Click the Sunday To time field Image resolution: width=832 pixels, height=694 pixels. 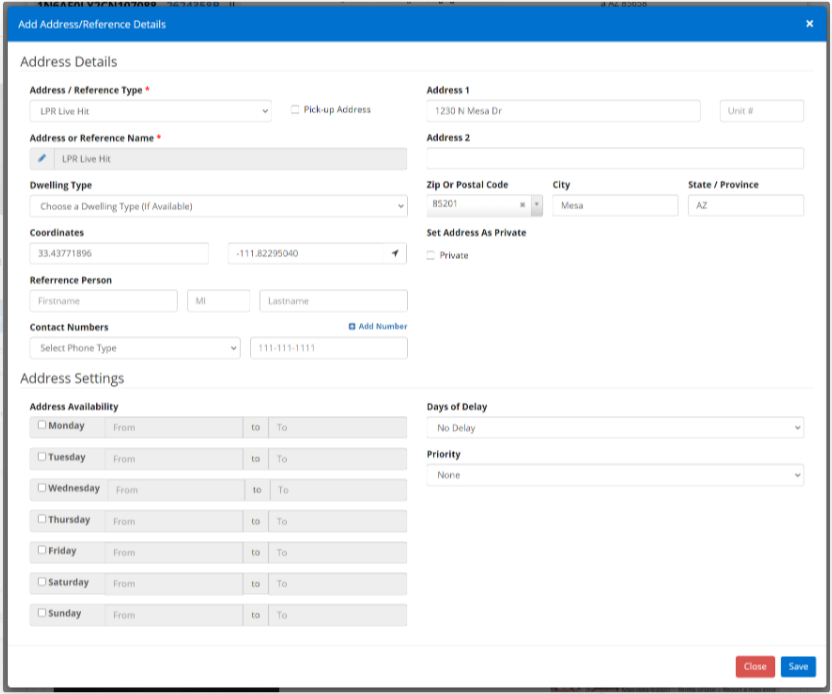coord(337,615)
